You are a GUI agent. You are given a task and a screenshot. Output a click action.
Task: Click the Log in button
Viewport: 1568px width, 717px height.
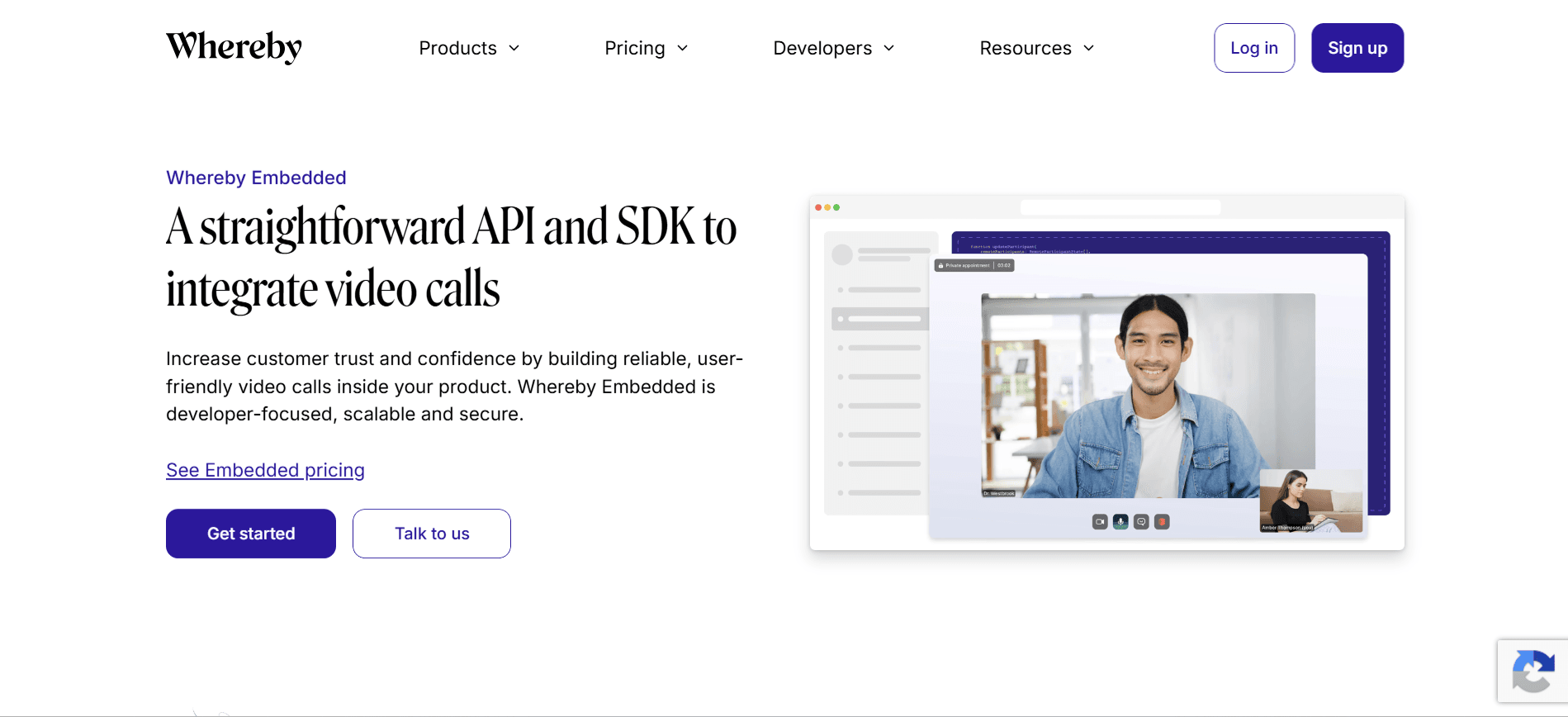[x=1254, y=48]
